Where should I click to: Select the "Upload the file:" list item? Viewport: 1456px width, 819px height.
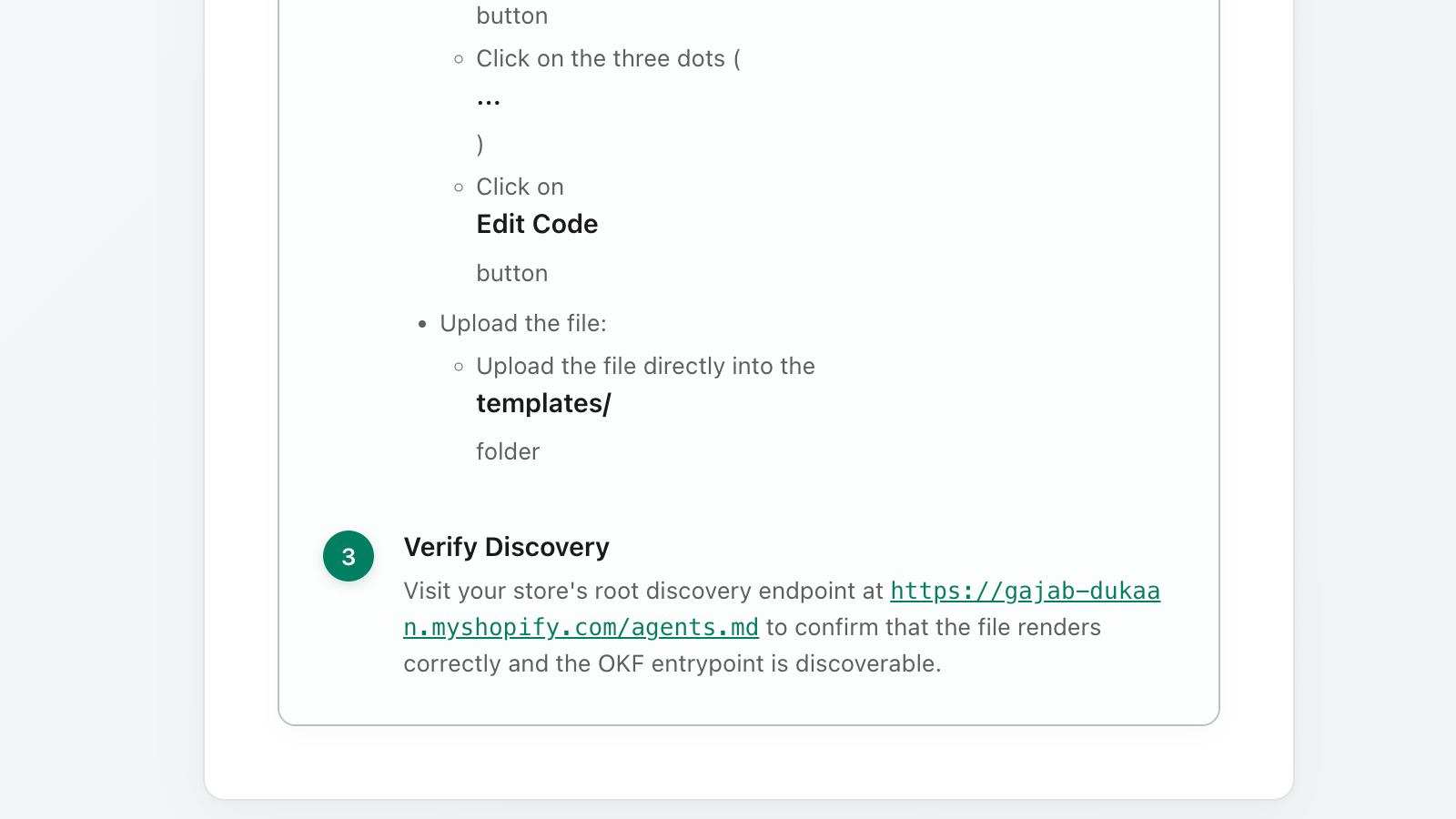[x=523, y=323]
